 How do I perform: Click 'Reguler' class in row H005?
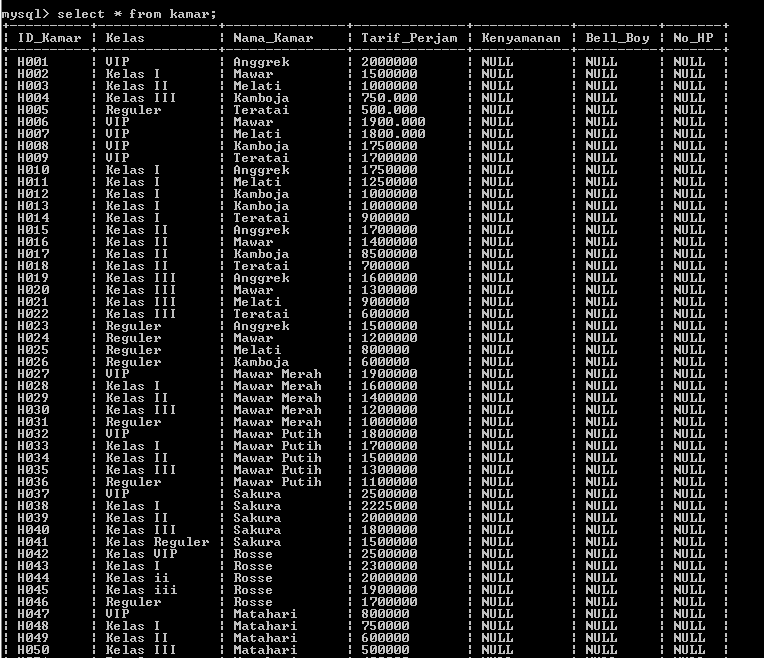tap(133, 110)
